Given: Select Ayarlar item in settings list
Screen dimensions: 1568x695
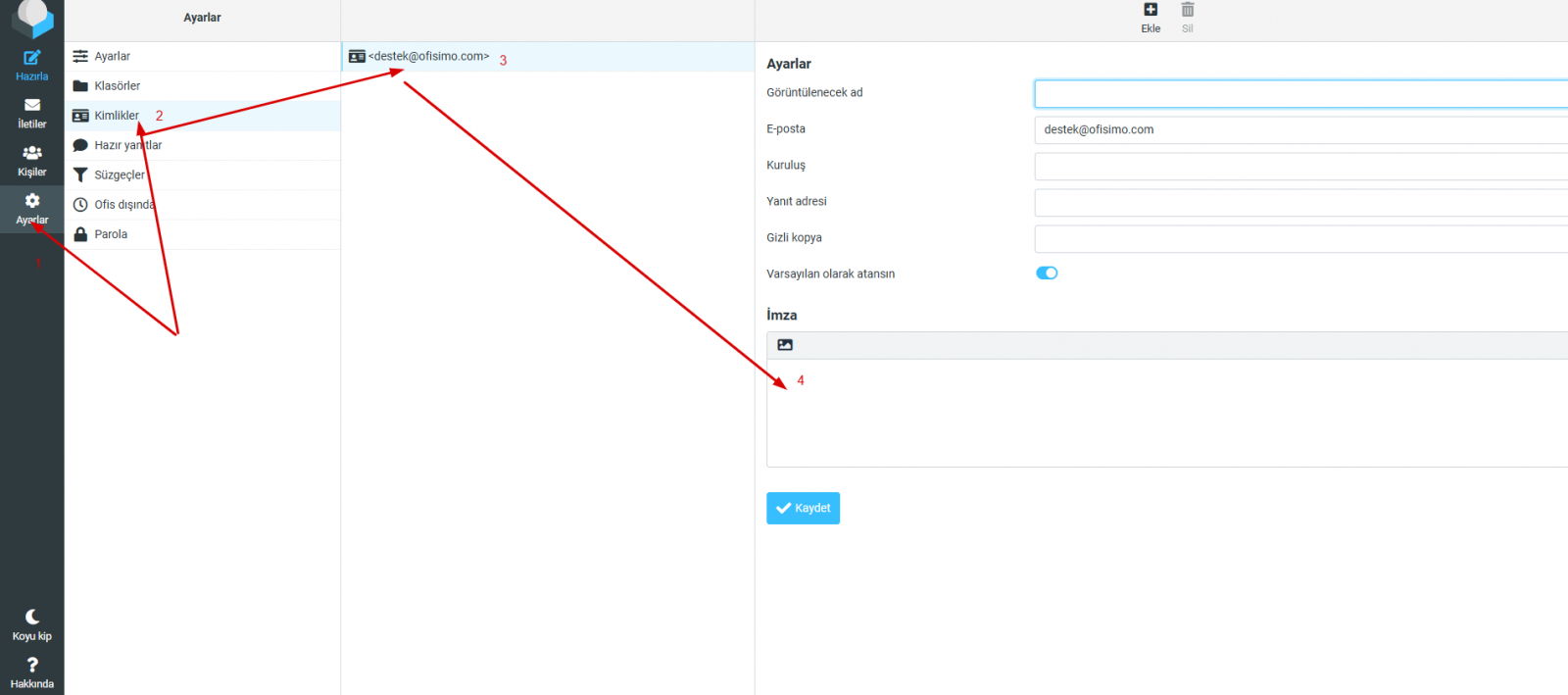Looking at the screenshot, I should click(112, 57).
